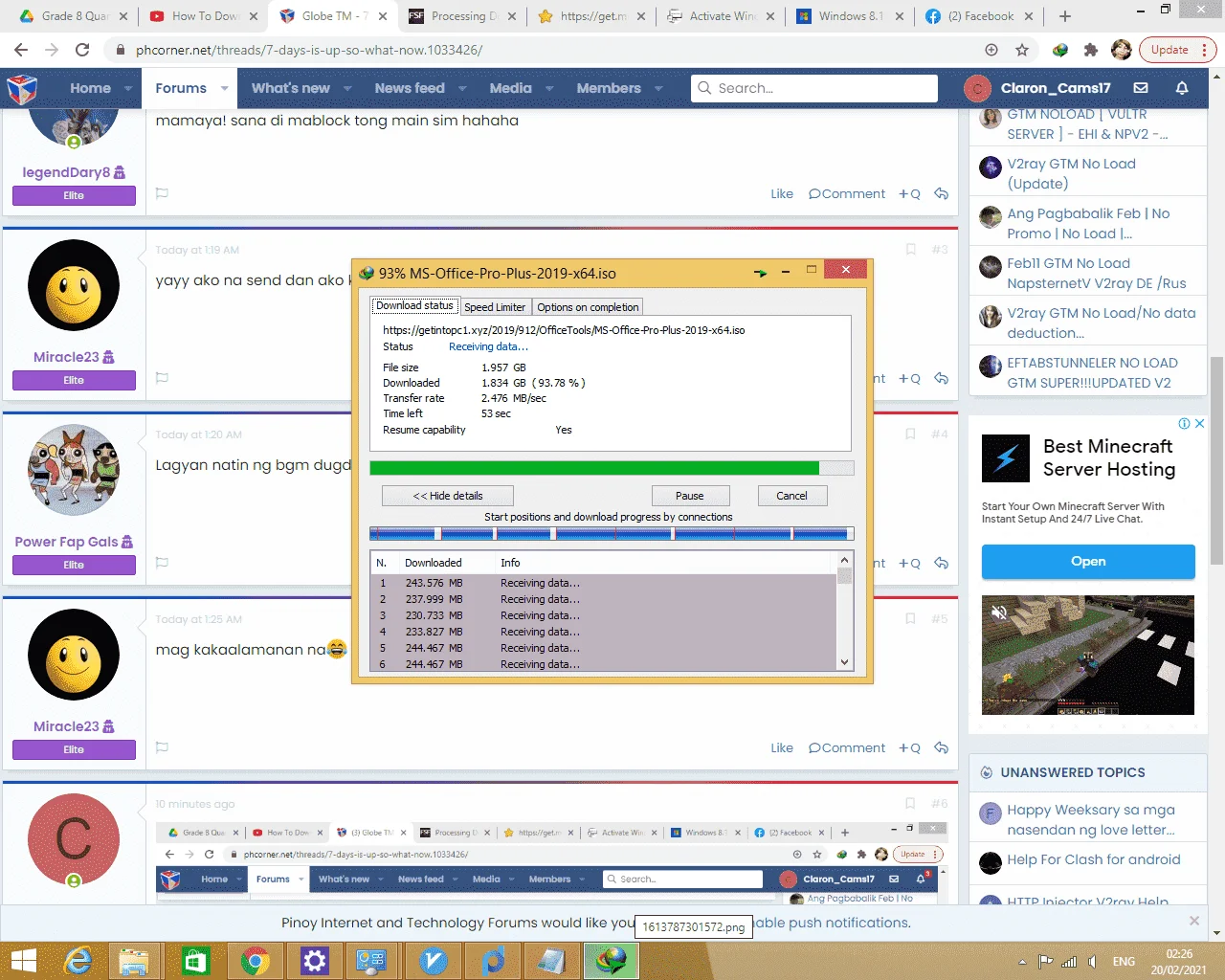
Task: Click the reply arrow icon on post #5
Action: (942, 747)
